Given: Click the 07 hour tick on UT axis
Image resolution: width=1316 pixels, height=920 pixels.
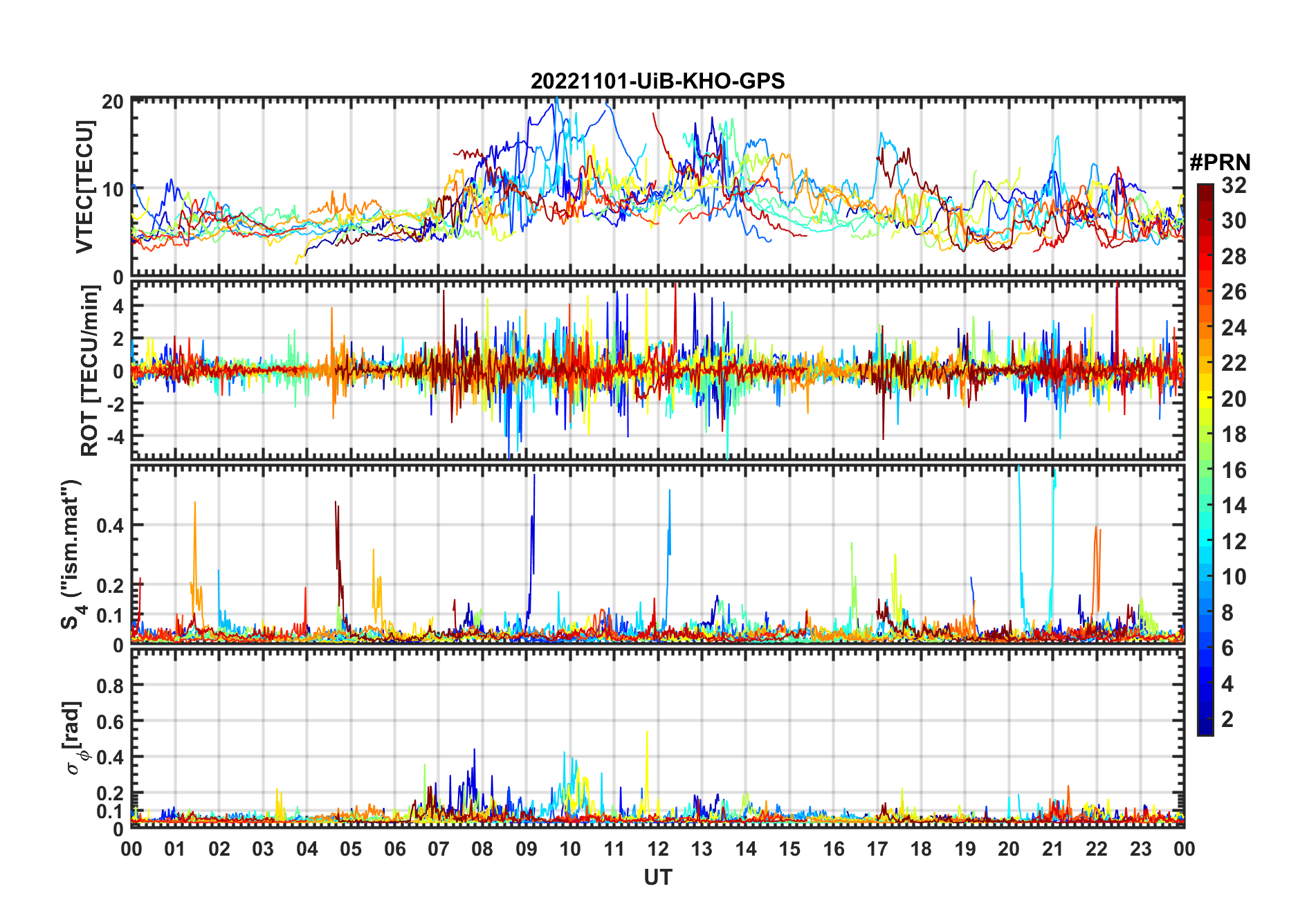Looking at the screenshot, I should 439,849.
